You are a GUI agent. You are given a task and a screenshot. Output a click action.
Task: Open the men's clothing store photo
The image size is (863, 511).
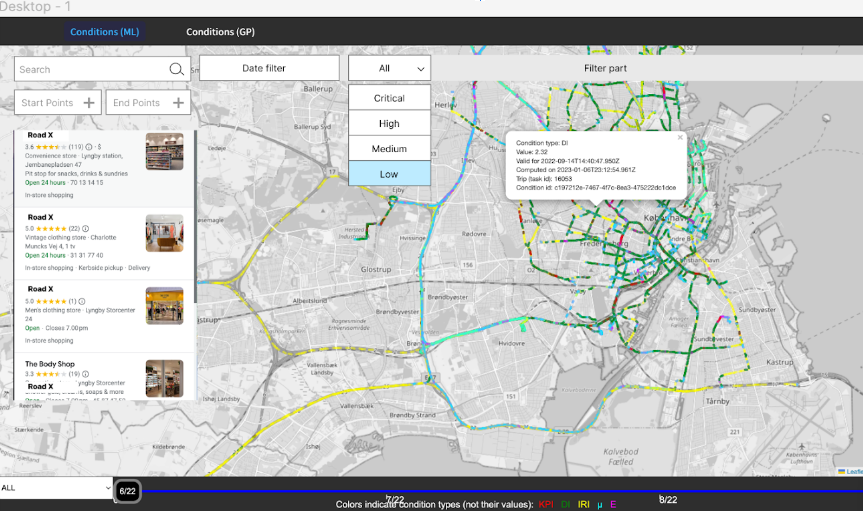164,305
